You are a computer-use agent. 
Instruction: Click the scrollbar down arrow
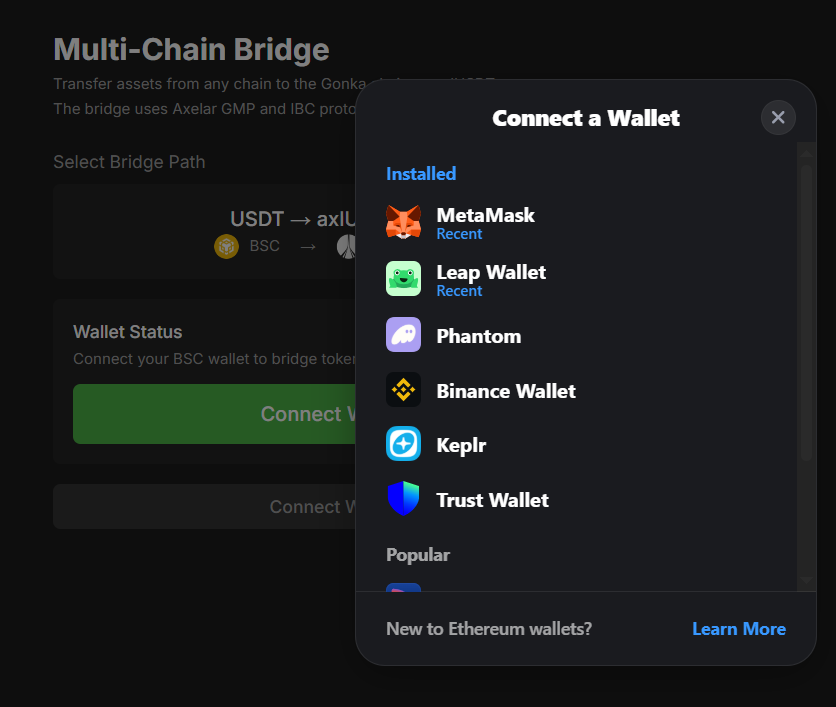pos(806,580)
